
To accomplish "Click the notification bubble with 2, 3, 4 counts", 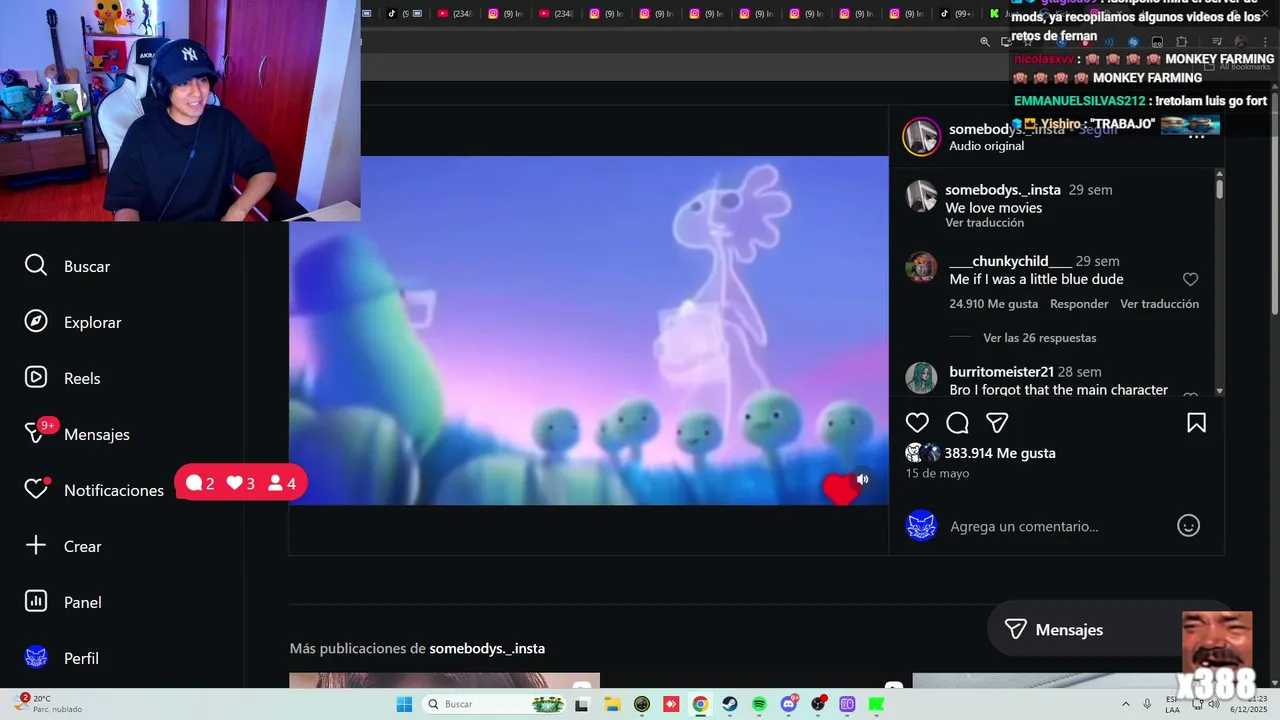I will (241, 483).
